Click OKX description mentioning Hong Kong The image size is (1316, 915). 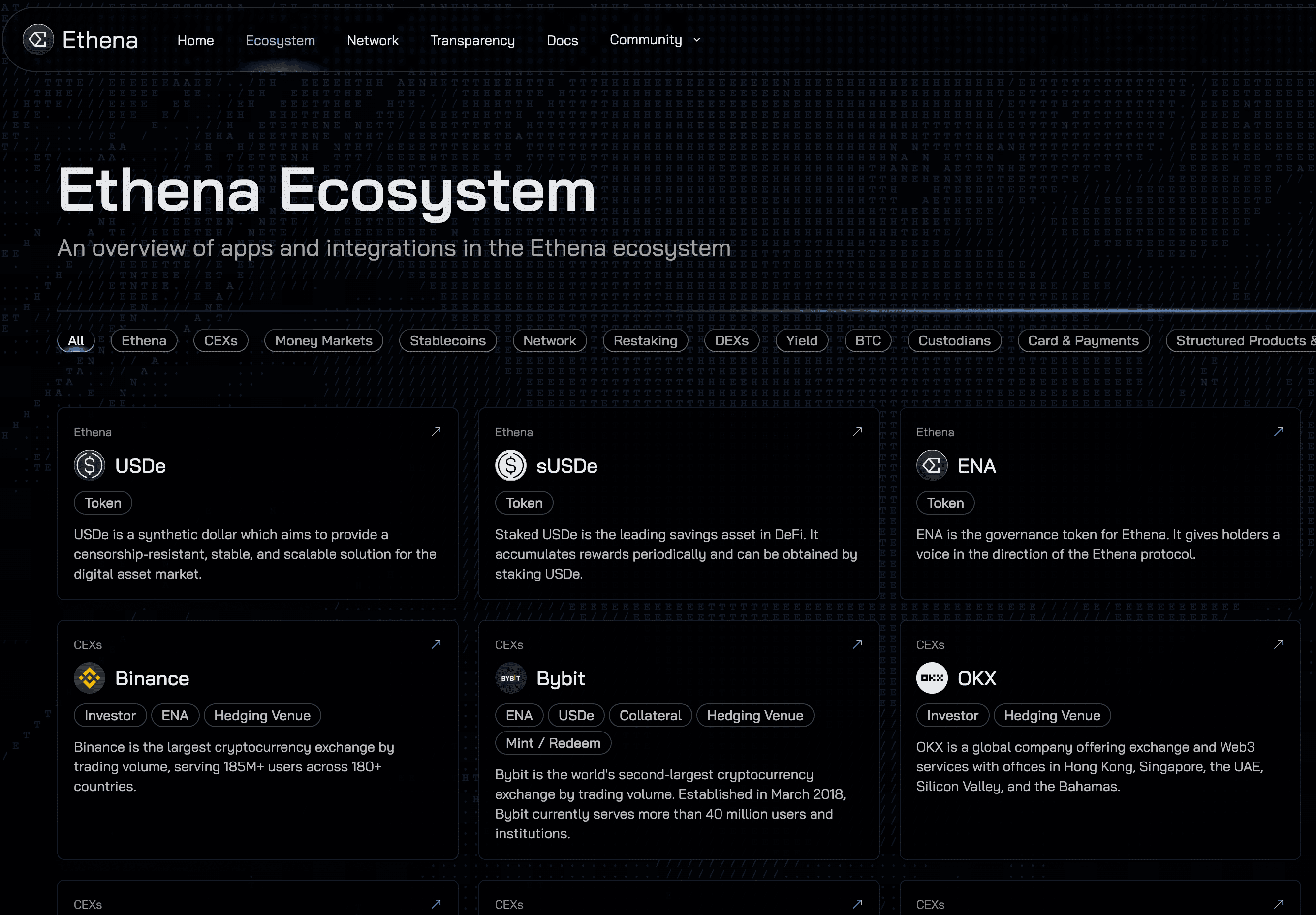pyautogui.click(x=1090, y=766)
